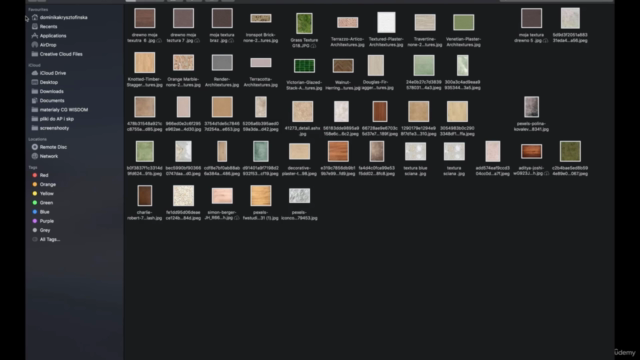Select the Orange Marble texture thumbnail
The height and width of the screenshot is (360, 640).
(x=183, y=63)
